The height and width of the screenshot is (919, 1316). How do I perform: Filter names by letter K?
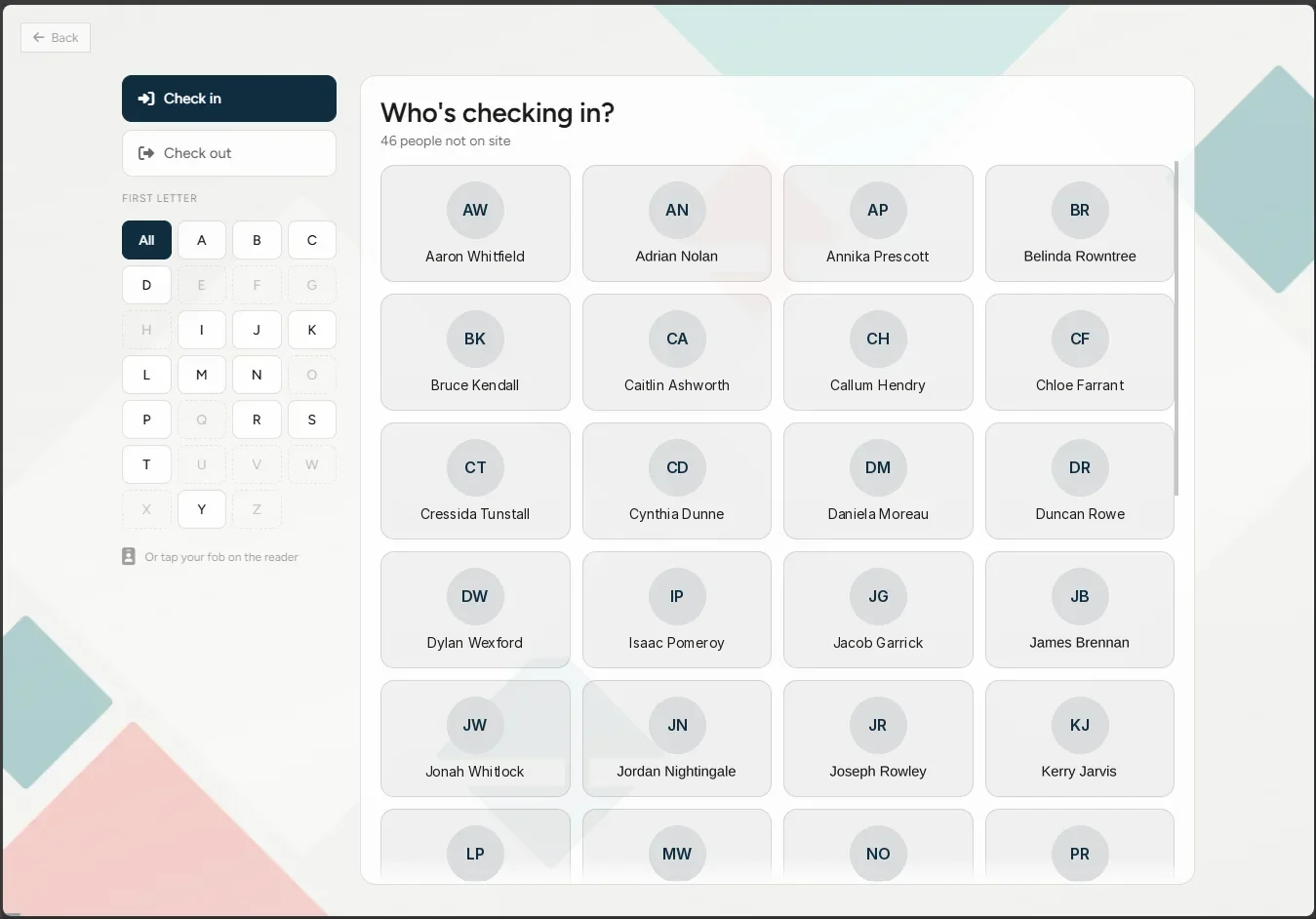pos(312,330)
